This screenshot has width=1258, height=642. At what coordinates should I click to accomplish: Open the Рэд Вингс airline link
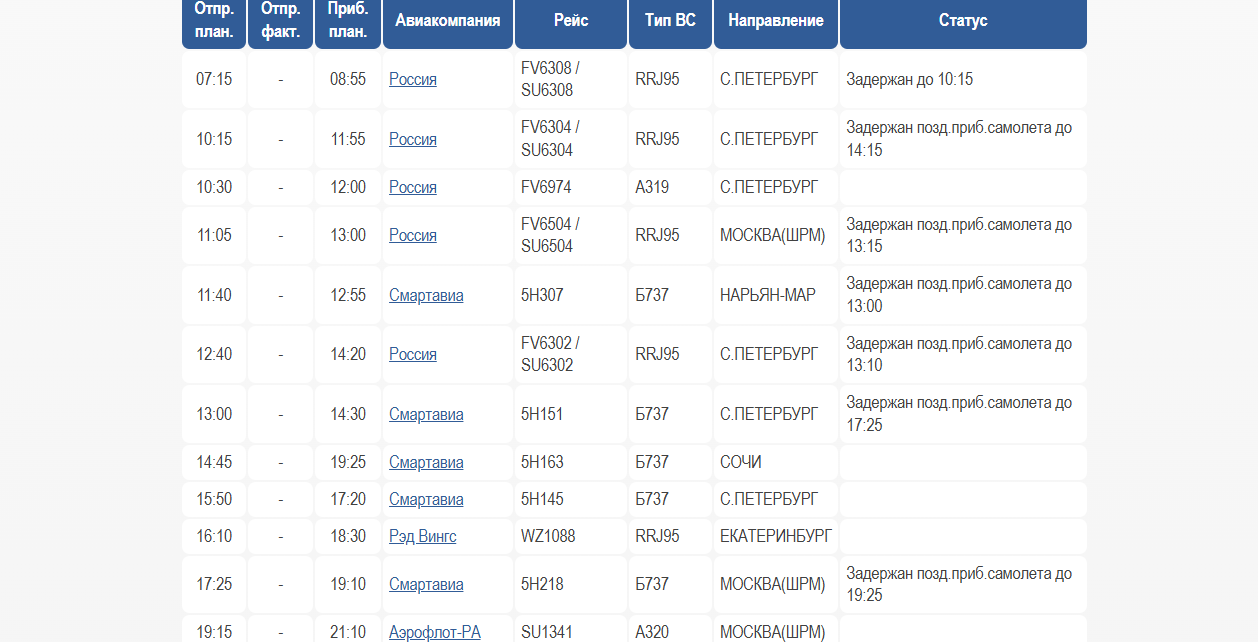click(422, 536)
